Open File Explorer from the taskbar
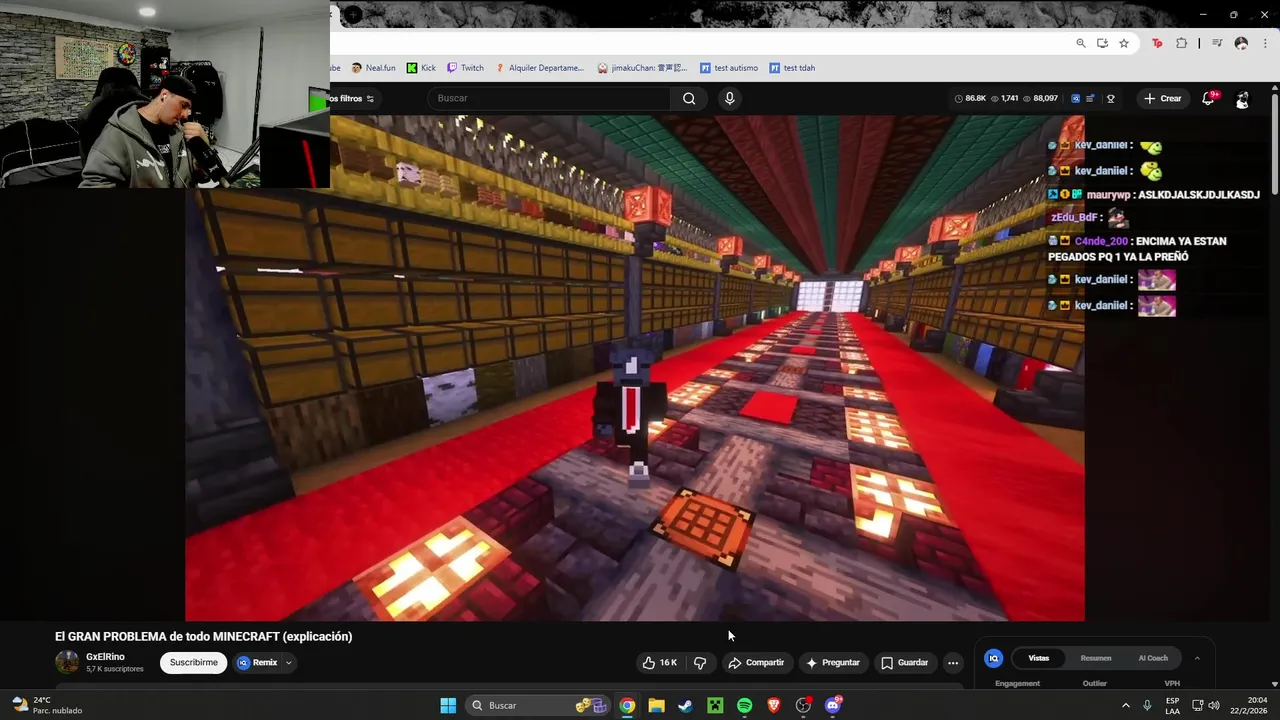Screen dimensions: 1280x720 pyautogui.click(x=656, y=705)
